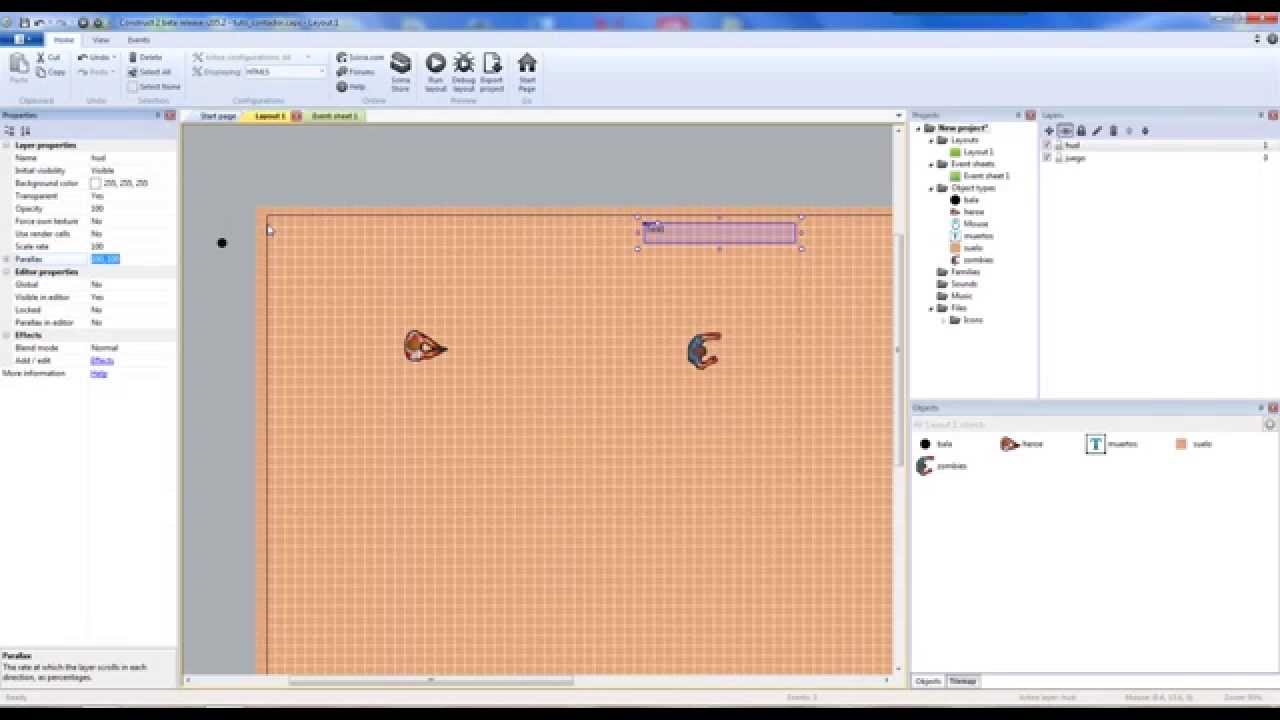Select the heroe sprite in the layout

pyautogui.click(x=424, y=347)
